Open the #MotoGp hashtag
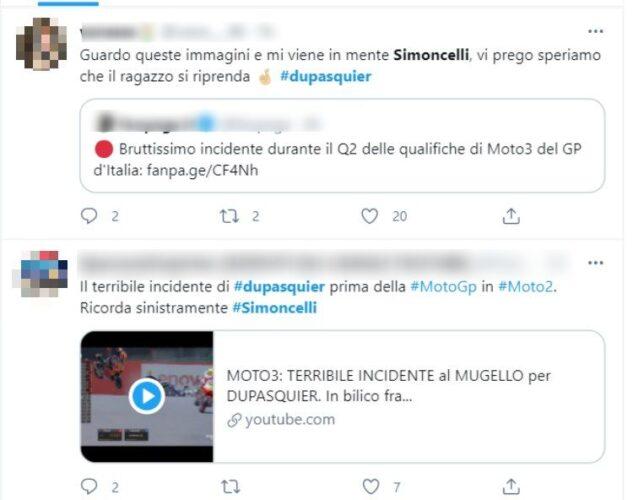The width and height of the screenshot is (633, 500). pyautogui.click(x=443, y=287)
